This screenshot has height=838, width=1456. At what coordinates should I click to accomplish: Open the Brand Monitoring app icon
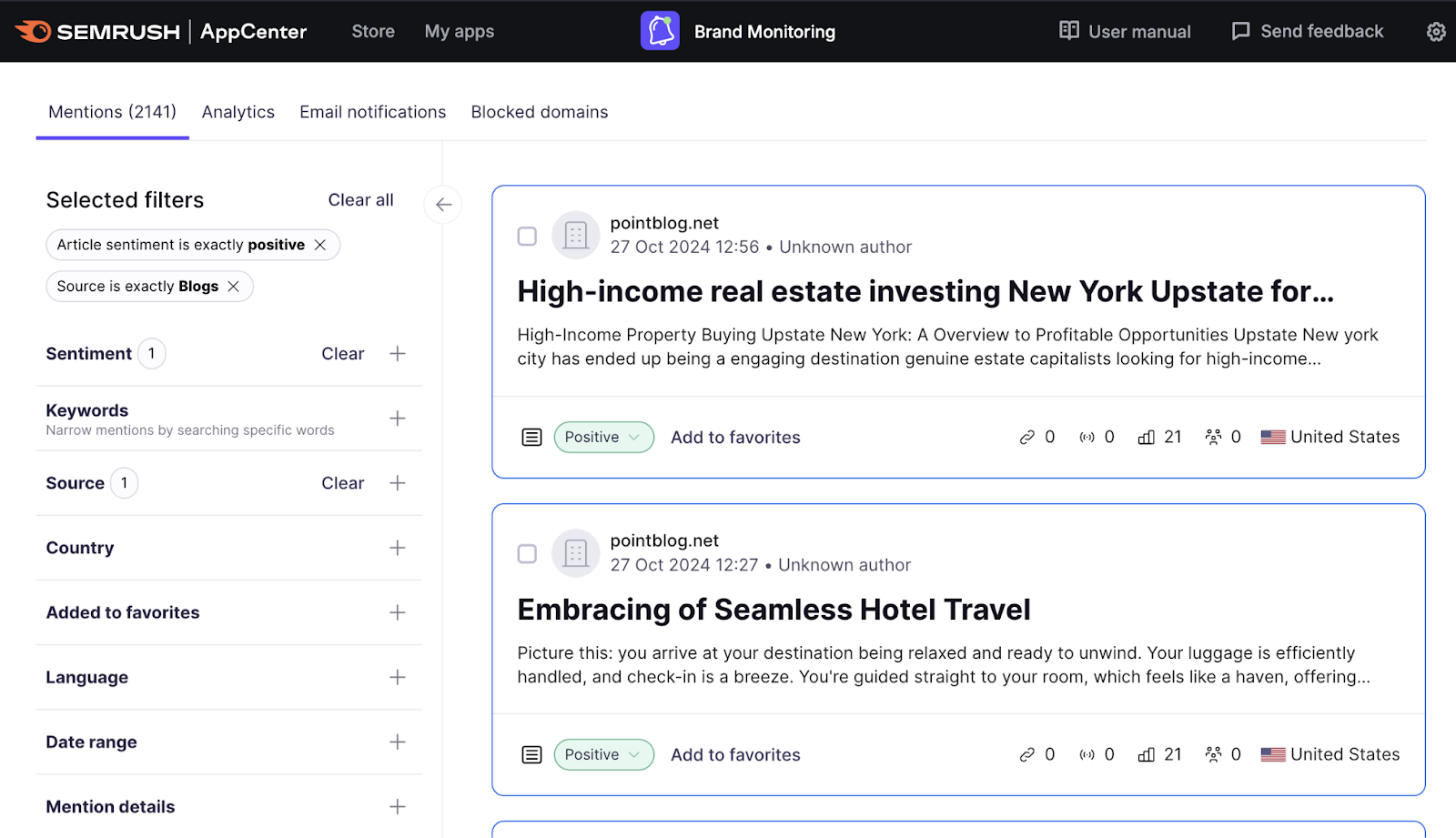660,30
